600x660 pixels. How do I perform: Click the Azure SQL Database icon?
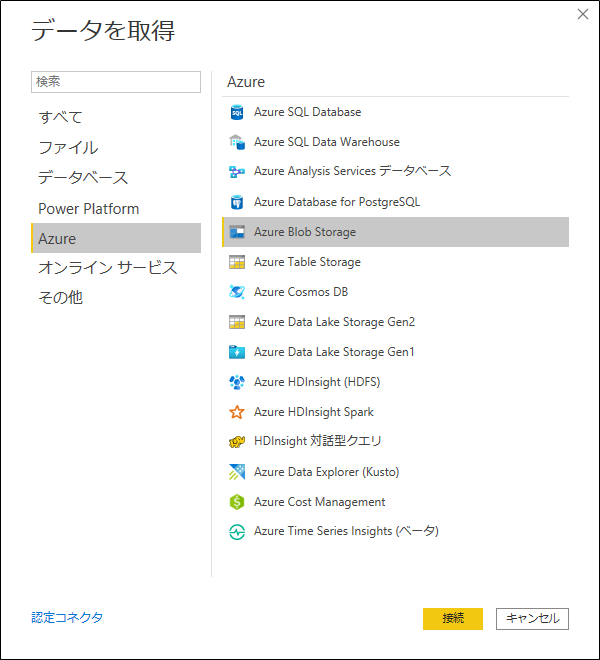click(237, 112)
